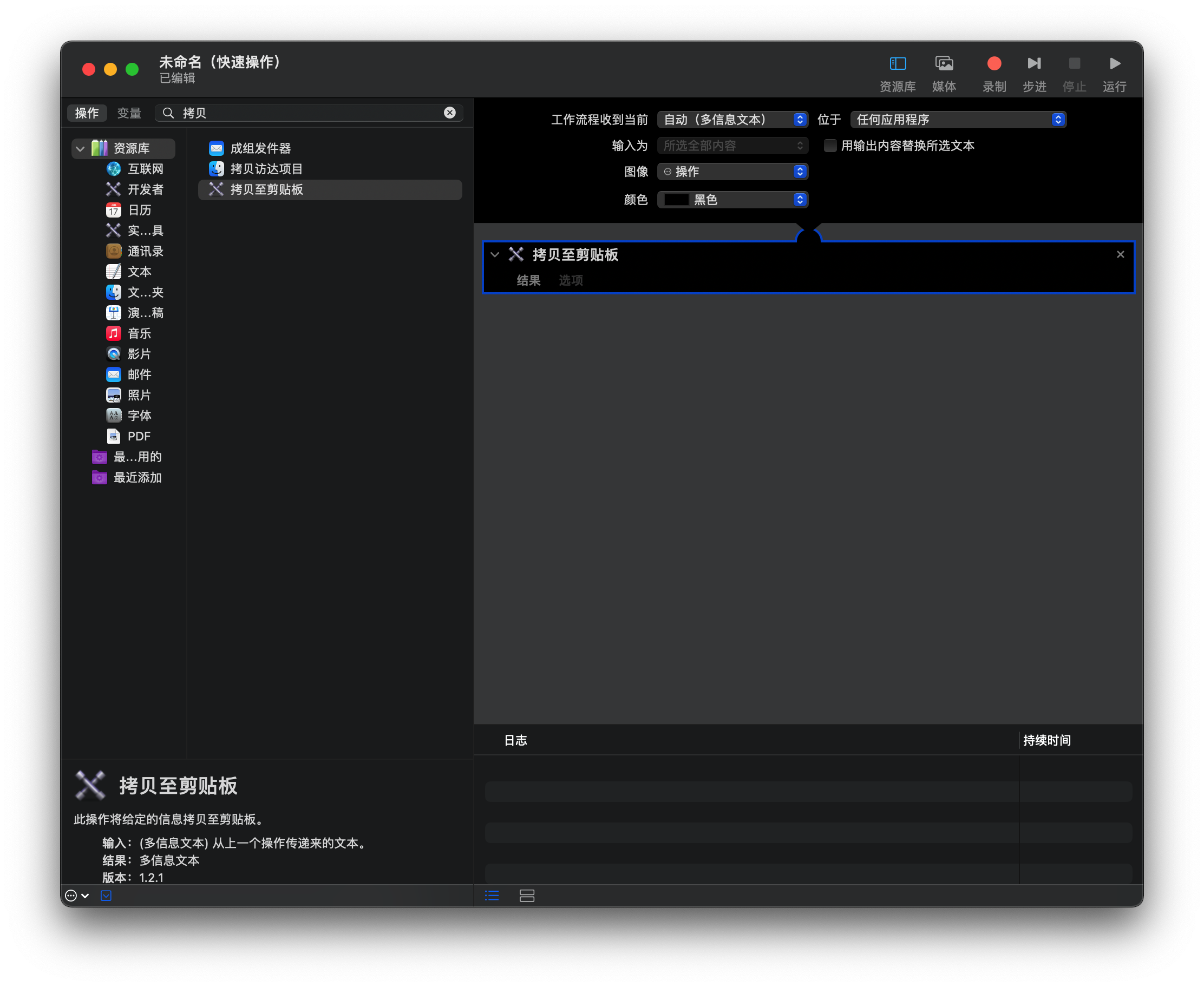Click the 录制 record button
The image size is (1204, 987).
click(x=993, y=63)
